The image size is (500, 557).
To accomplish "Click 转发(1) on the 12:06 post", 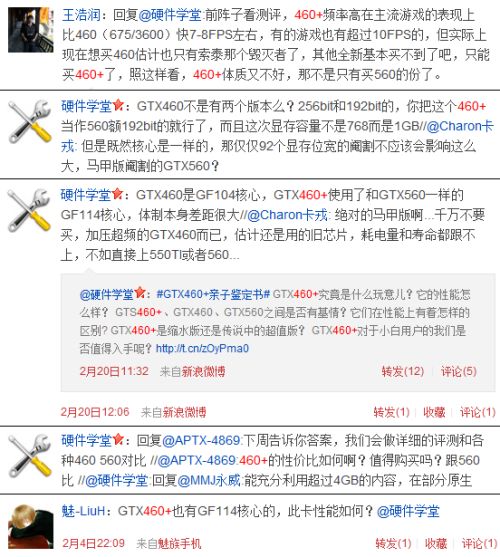I will 391,412.
